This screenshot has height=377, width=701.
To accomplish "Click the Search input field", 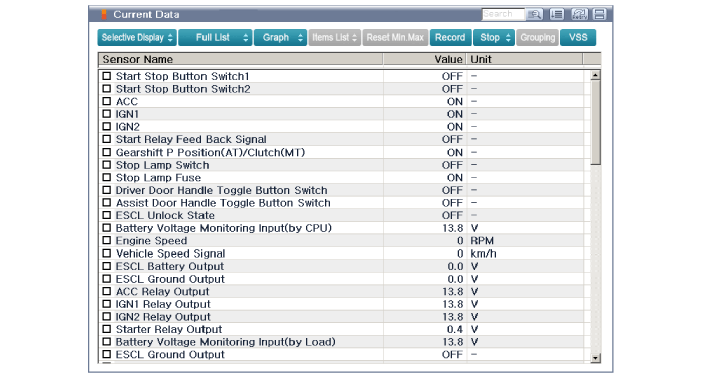I will click(503, 14).
